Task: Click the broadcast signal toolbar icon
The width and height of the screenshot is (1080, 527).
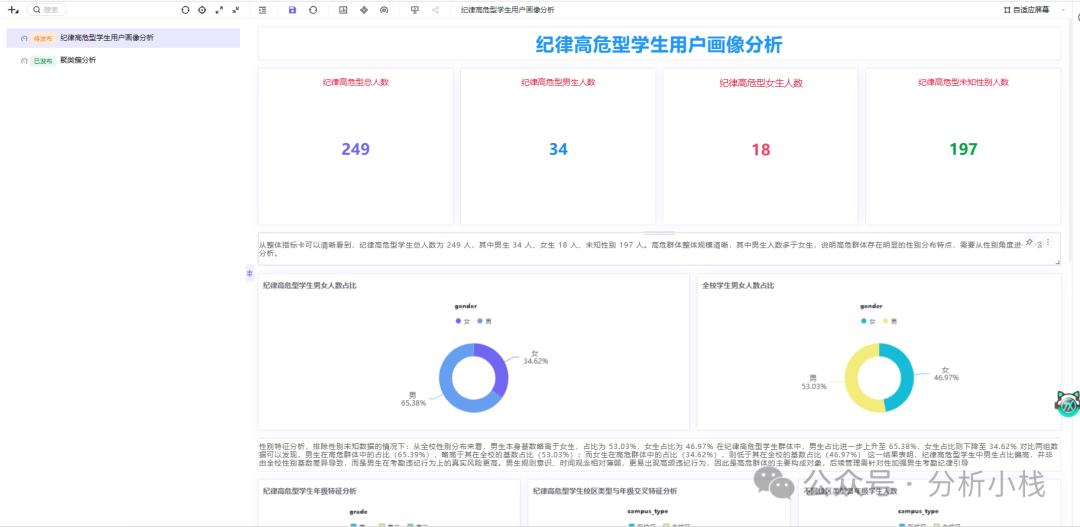Action: [x=384, y=10]
